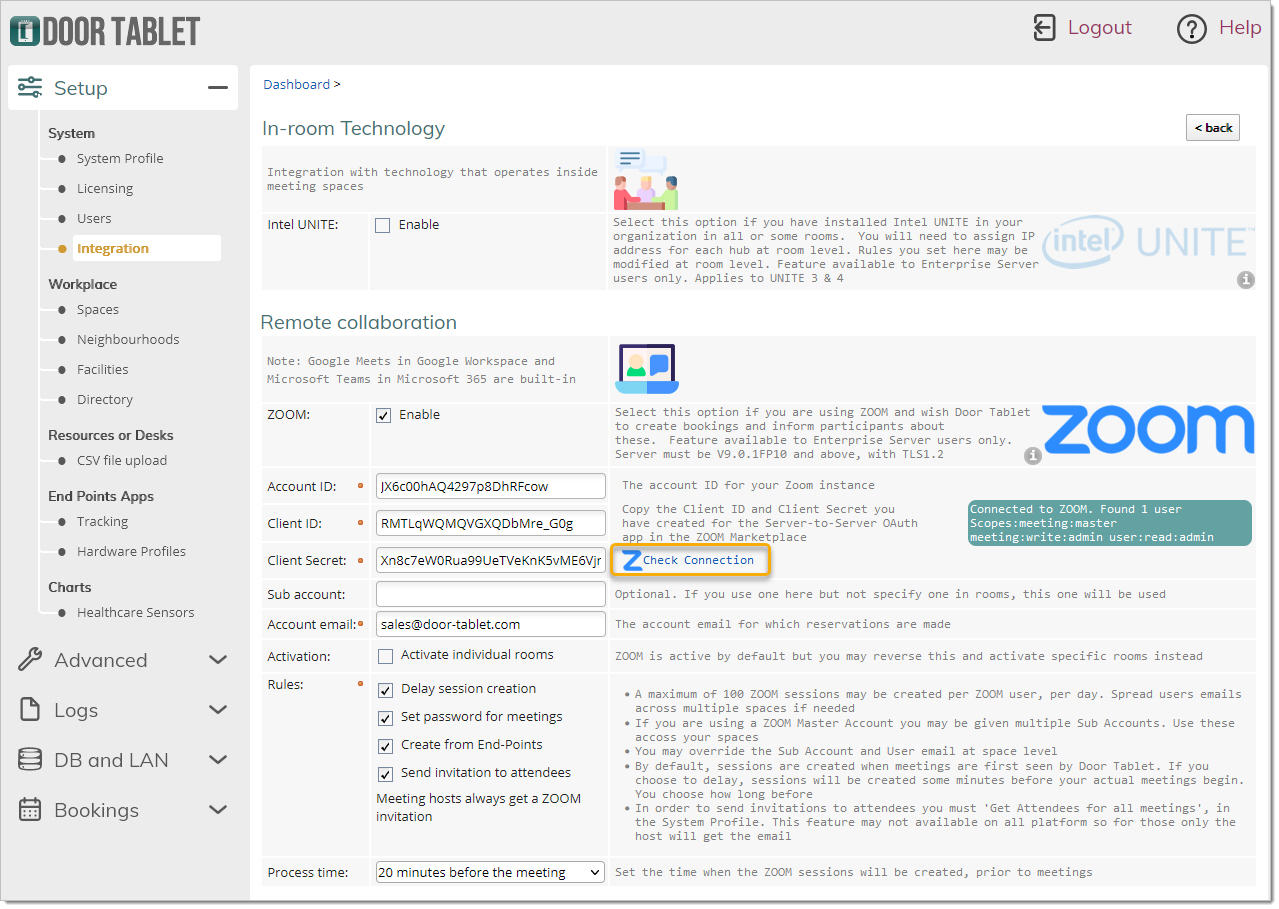Click the Help link text
1279x909 pixels.
coord(1240,28)
